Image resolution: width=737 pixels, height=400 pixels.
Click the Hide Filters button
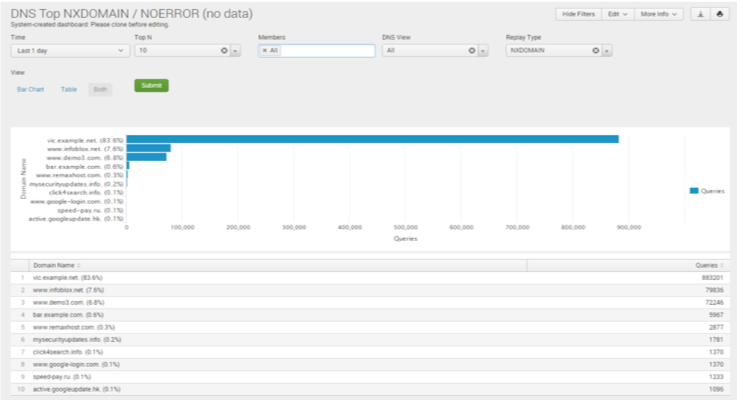coord(578,15)
